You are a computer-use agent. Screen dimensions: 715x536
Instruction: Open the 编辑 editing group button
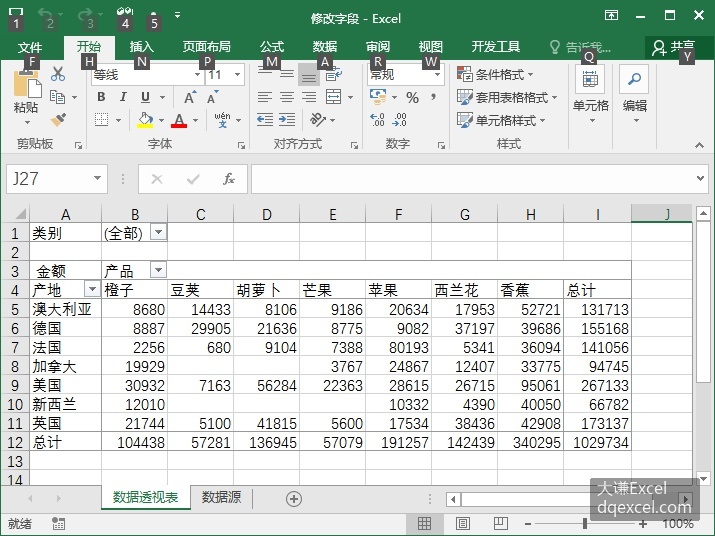635,96
